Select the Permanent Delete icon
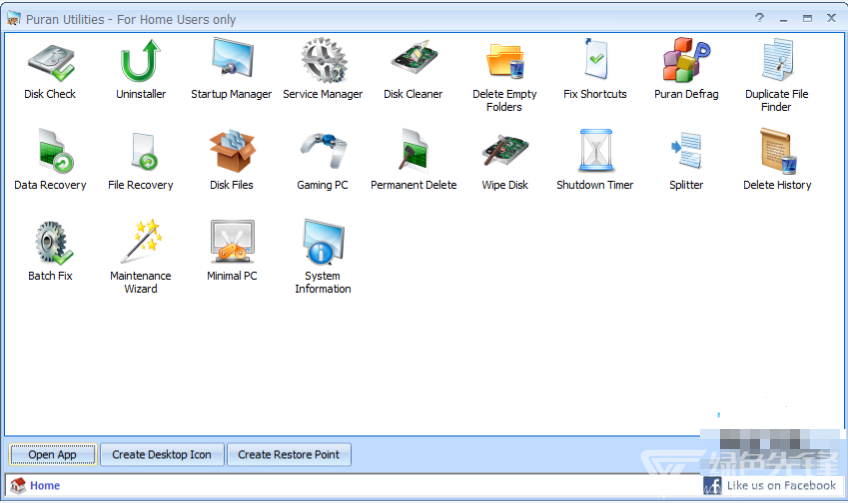Viewport: 848px width, 503px height. tap(414, 149)
